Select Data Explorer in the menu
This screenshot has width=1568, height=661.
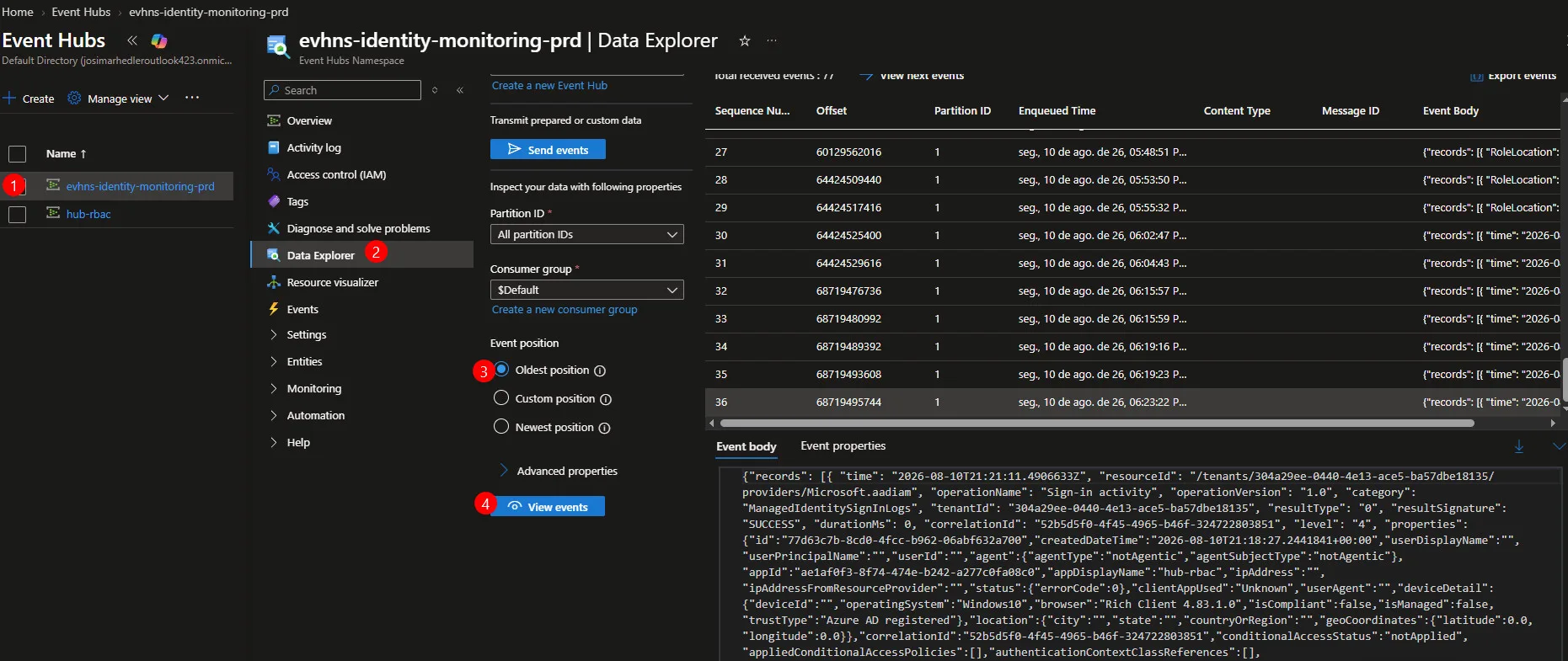pyautogui.click(x=320, y=255)
